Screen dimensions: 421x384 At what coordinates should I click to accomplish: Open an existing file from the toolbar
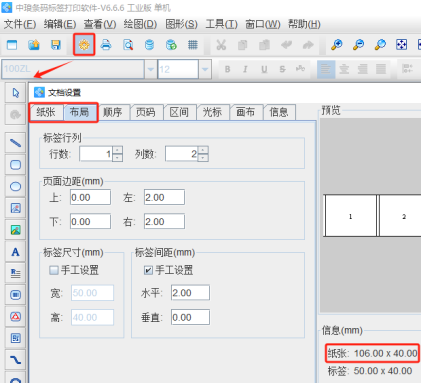coord(34,44)
